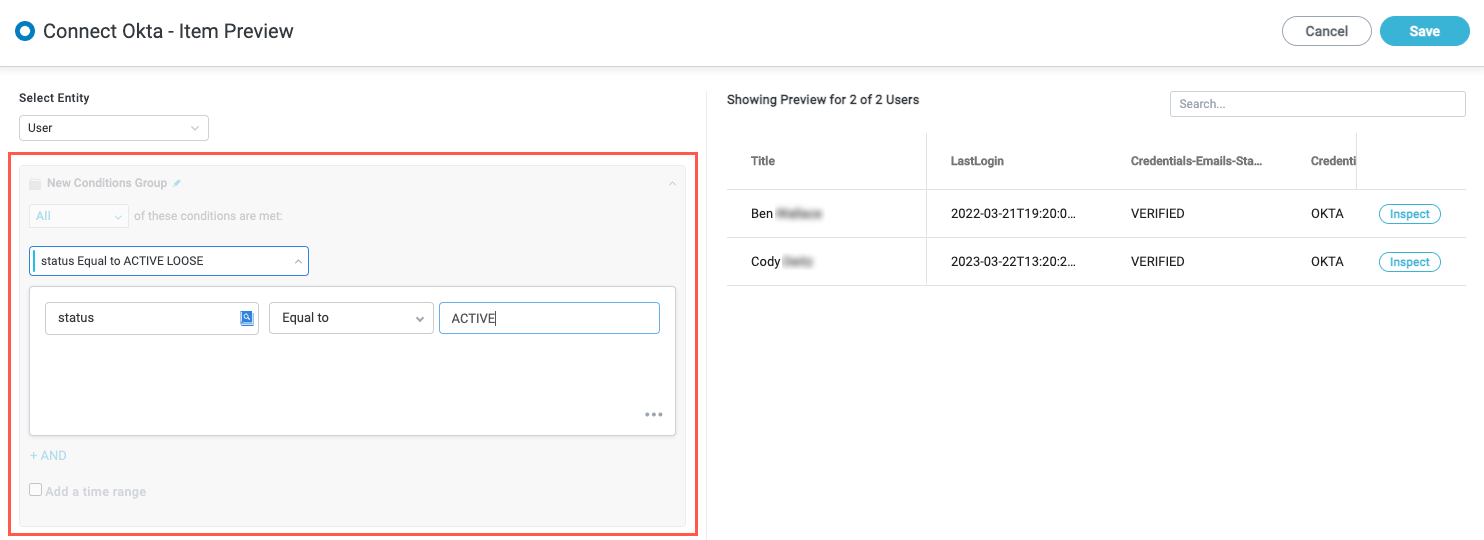Click the pencil icon beside New Conditions Group

click(177, 183)
